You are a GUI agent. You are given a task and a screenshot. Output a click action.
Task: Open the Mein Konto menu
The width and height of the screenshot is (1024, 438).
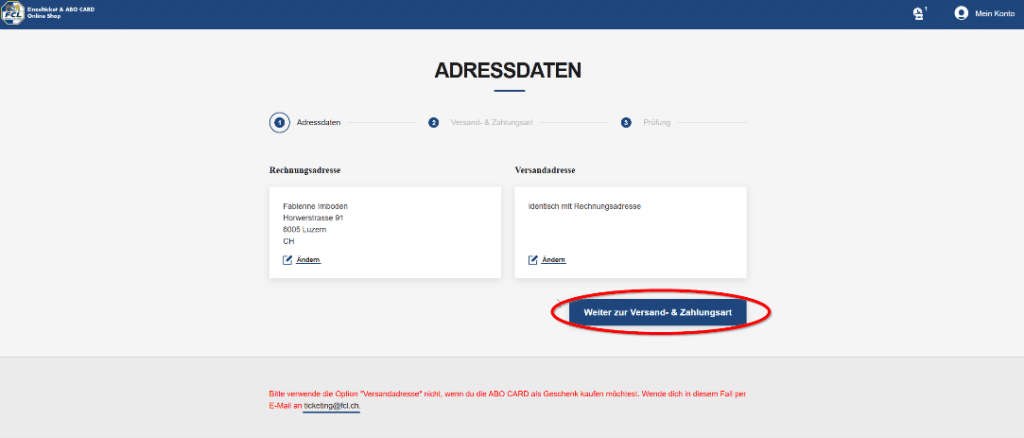[994, 13]
